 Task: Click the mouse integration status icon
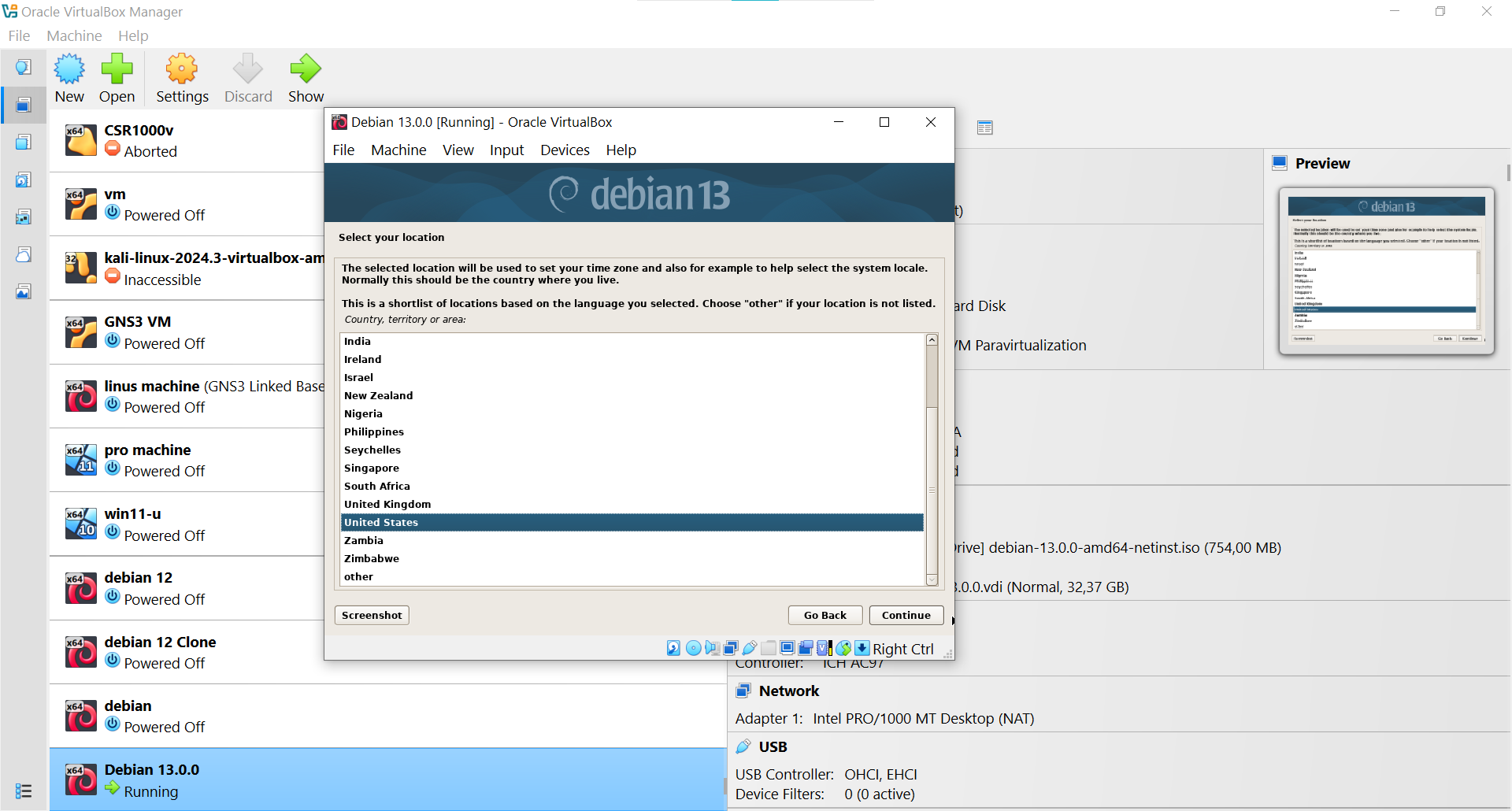843,648
